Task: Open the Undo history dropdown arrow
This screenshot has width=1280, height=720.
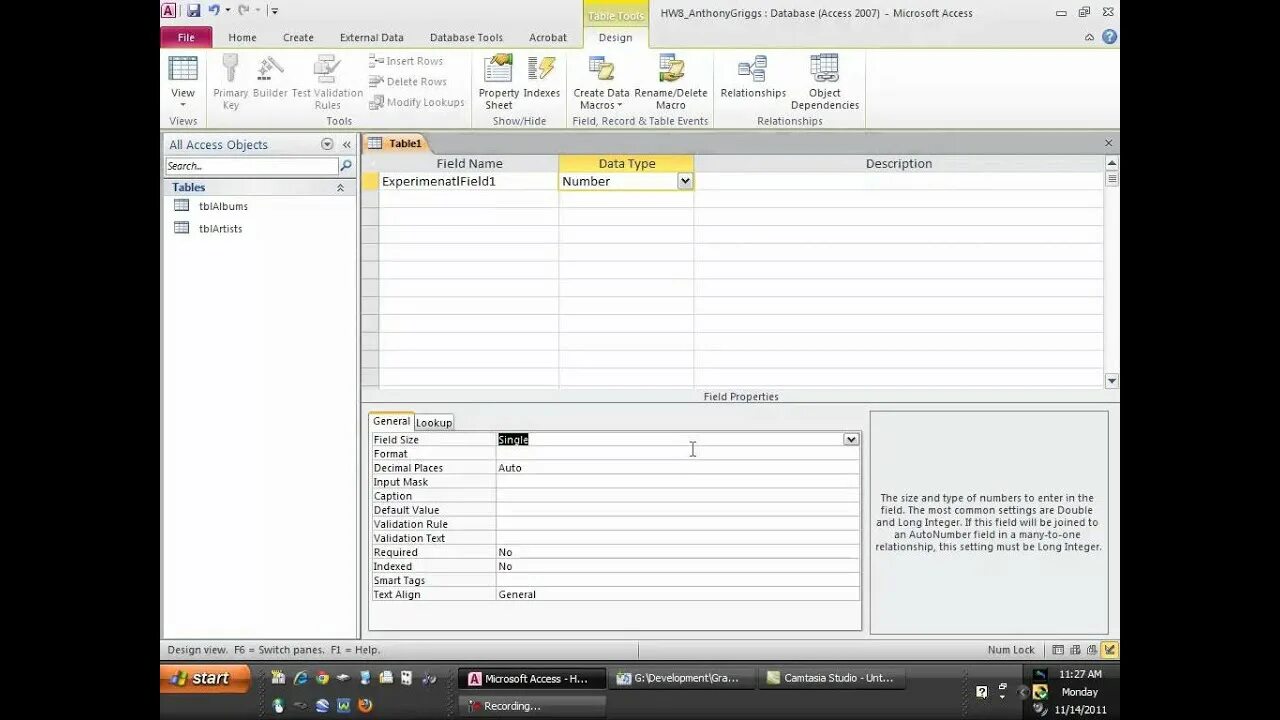Action: click(x=228, y=11)
